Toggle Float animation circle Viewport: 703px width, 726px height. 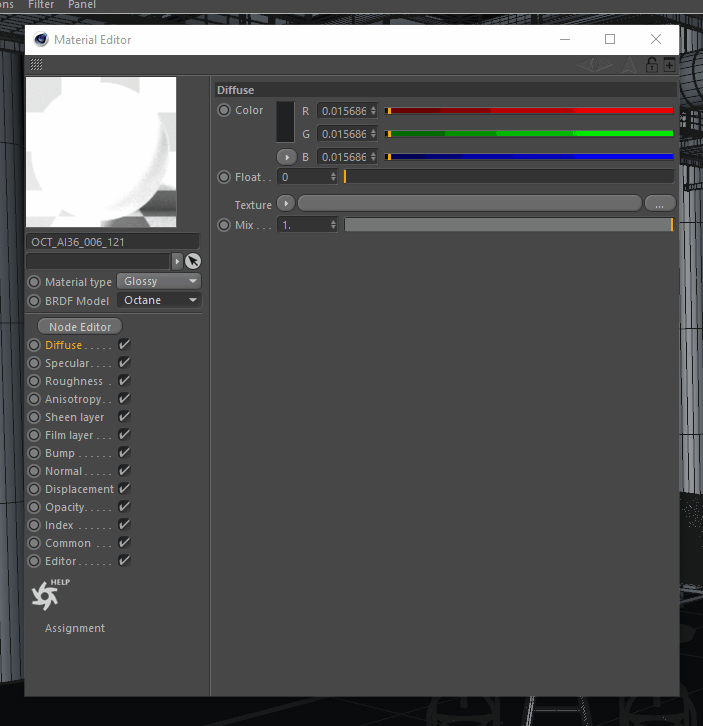tap(224, 177)
